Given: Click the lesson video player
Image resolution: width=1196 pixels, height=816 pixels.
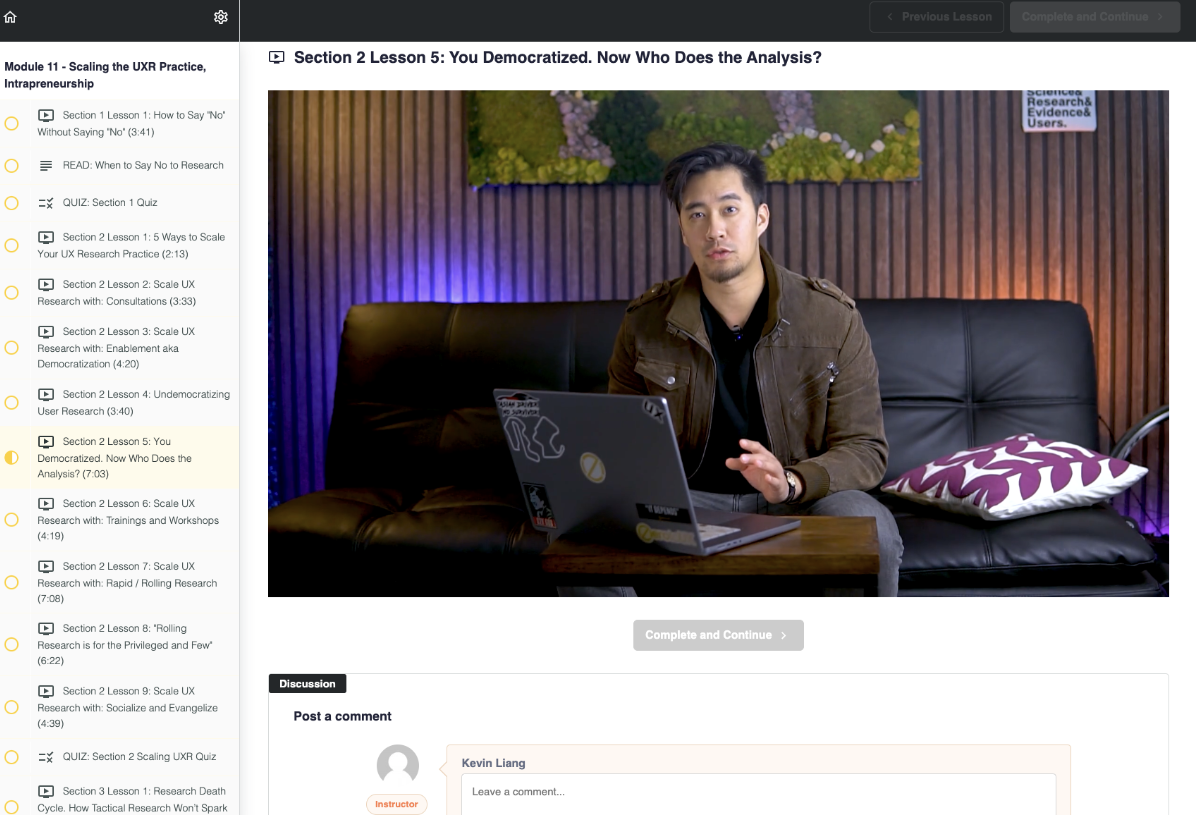Looking at the screenshot, I should [718, 343].
